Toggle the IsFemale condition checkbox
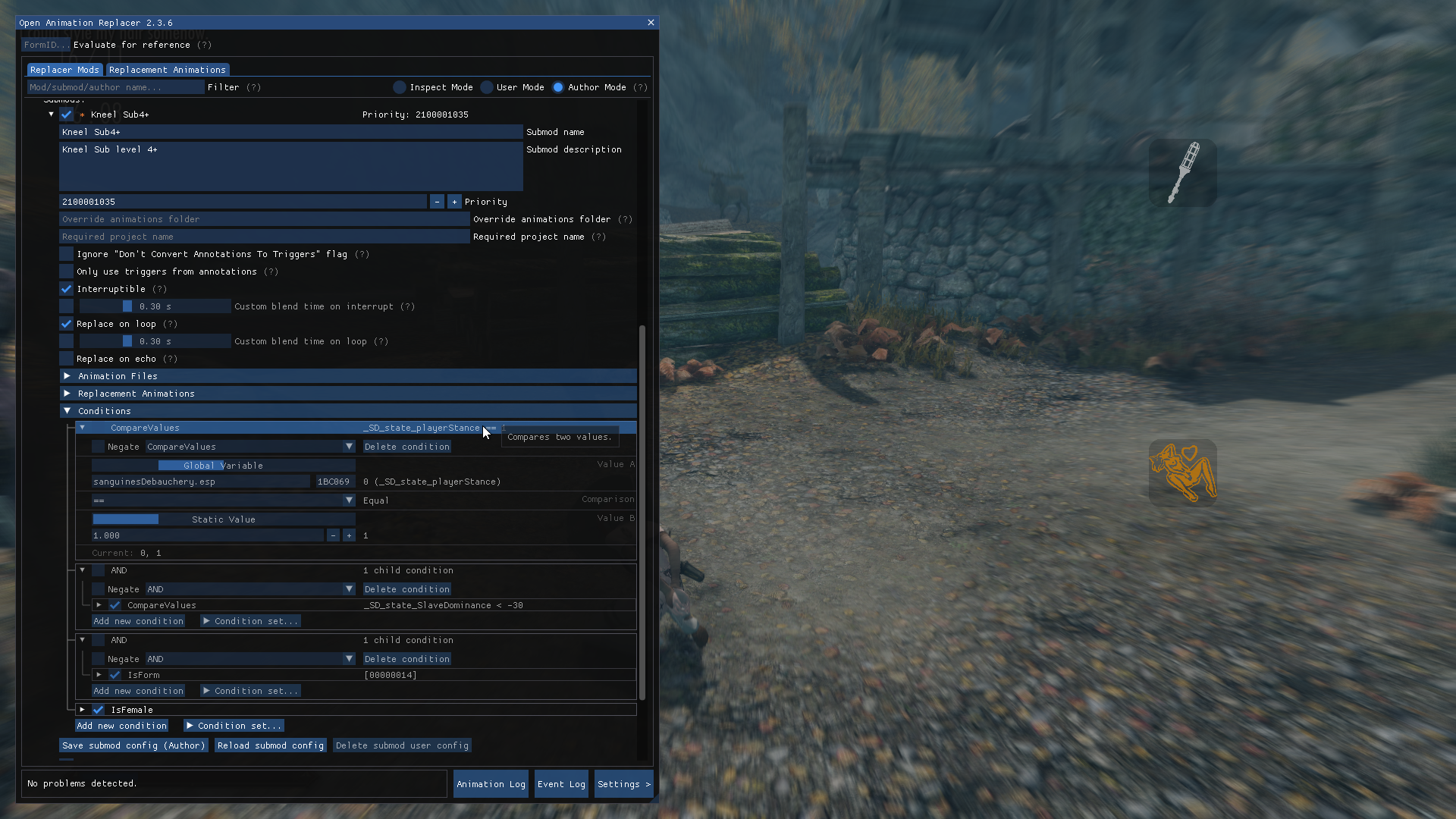Image resolution: width=1456 pixels, height=819 pixels. pyautogui.click(x=99, y=710)
